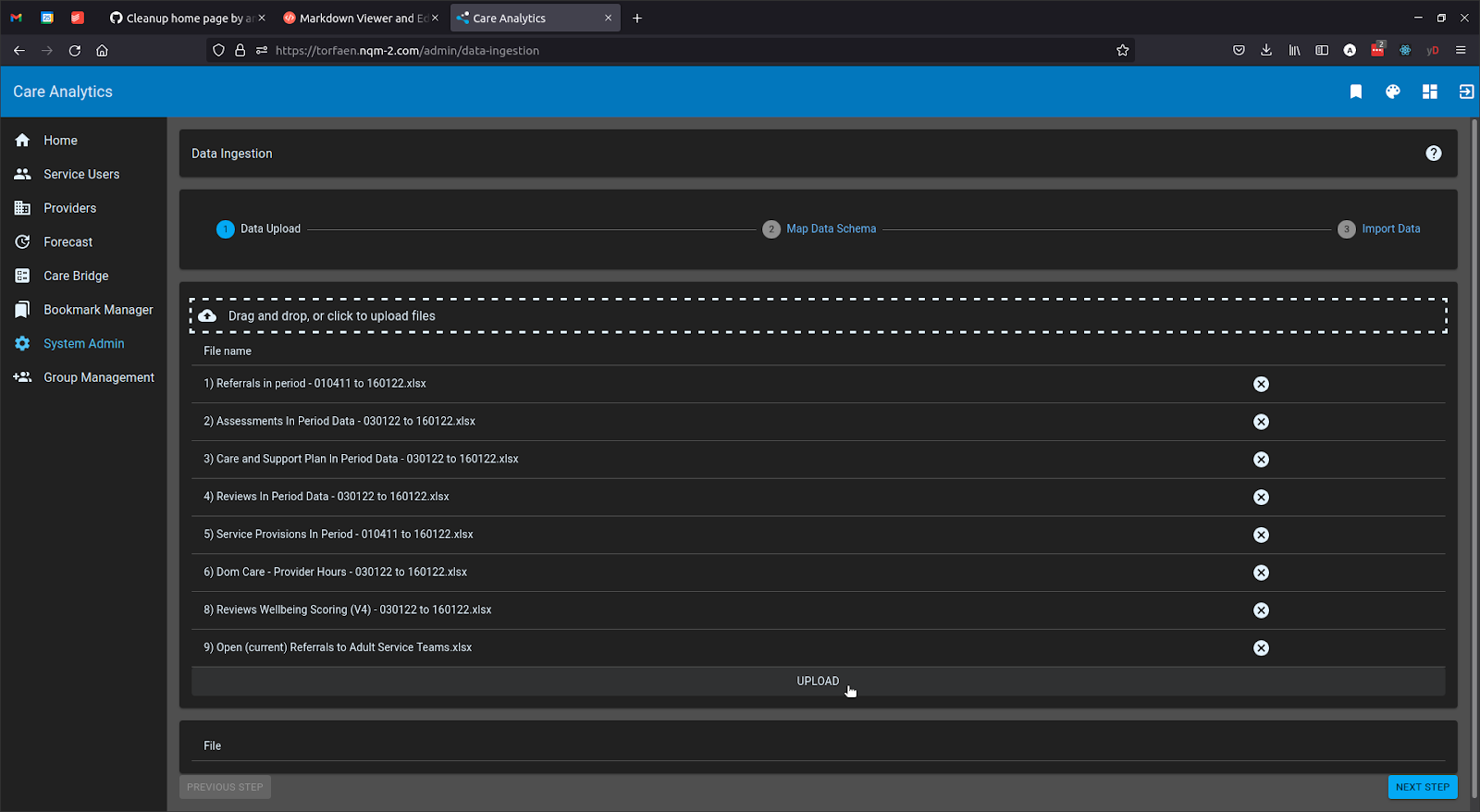Close the Care Analytics browser tab
Image resolution: width=1480 pixels, height=812 pixels.
[608, 18]
